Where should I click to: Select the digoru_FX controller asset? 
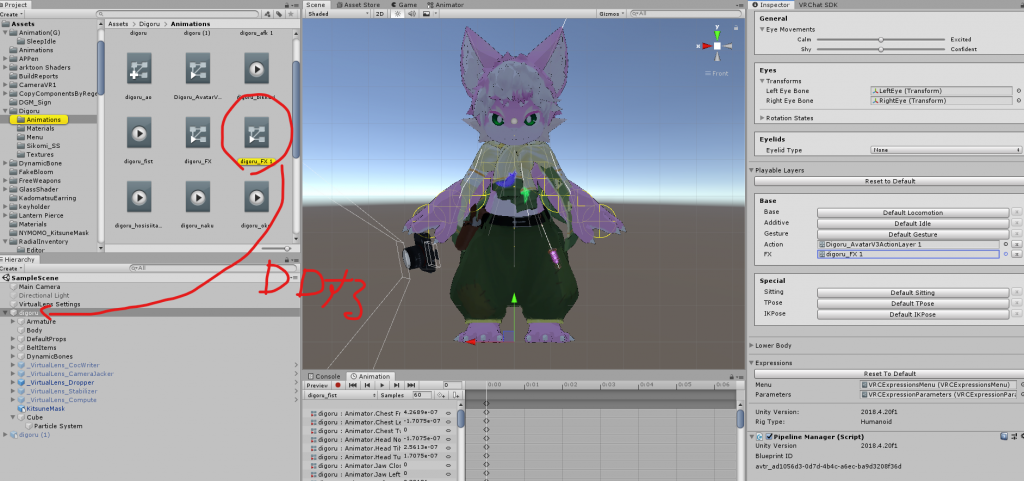point(197,134)
